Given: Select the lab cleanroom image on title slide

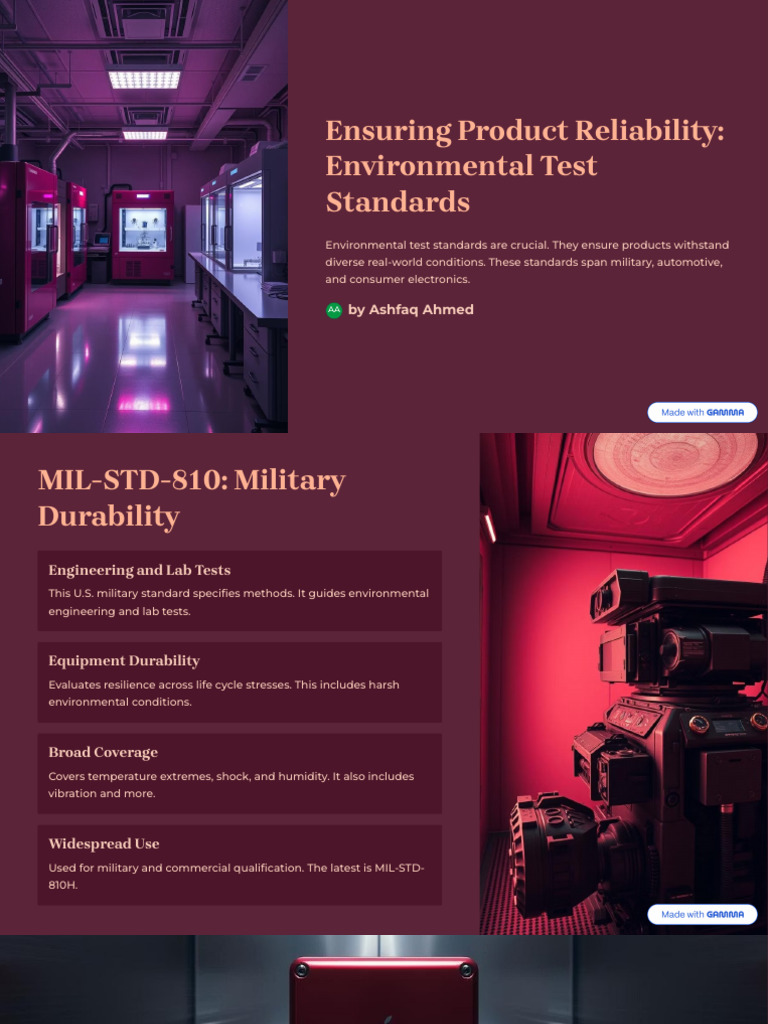Looking at the screenshot, I should tap(144, 216).
